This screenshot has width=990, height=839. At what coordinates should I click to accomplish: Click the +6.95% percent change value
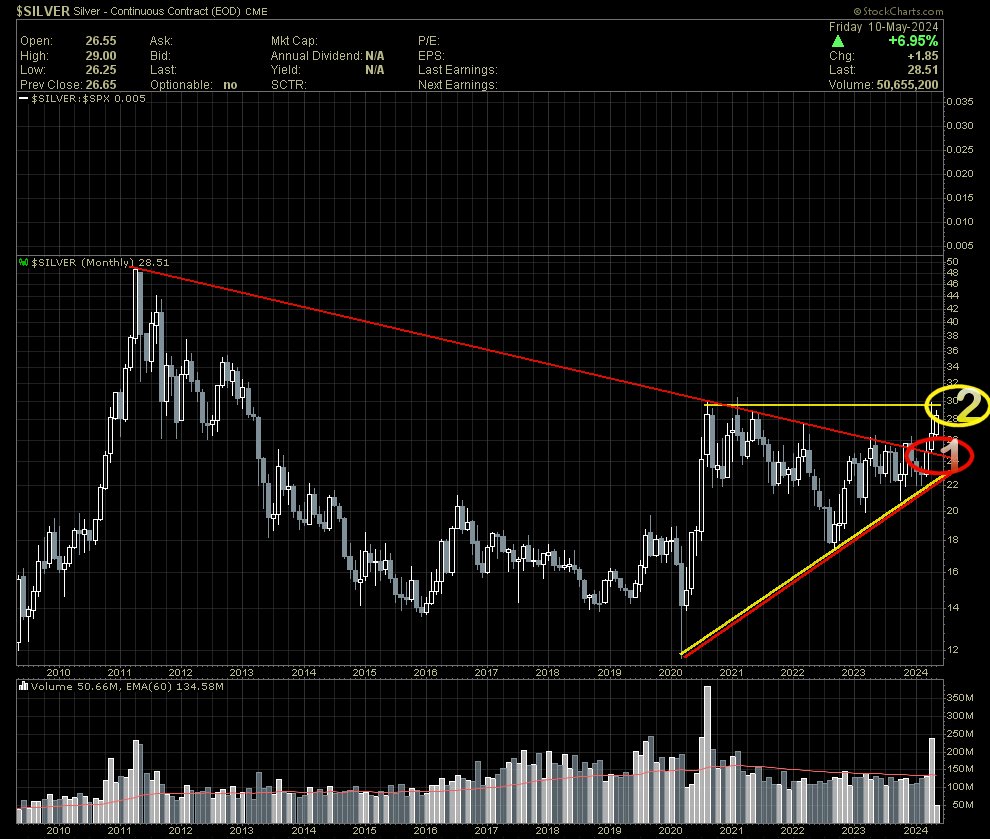(x=912, y=41)
